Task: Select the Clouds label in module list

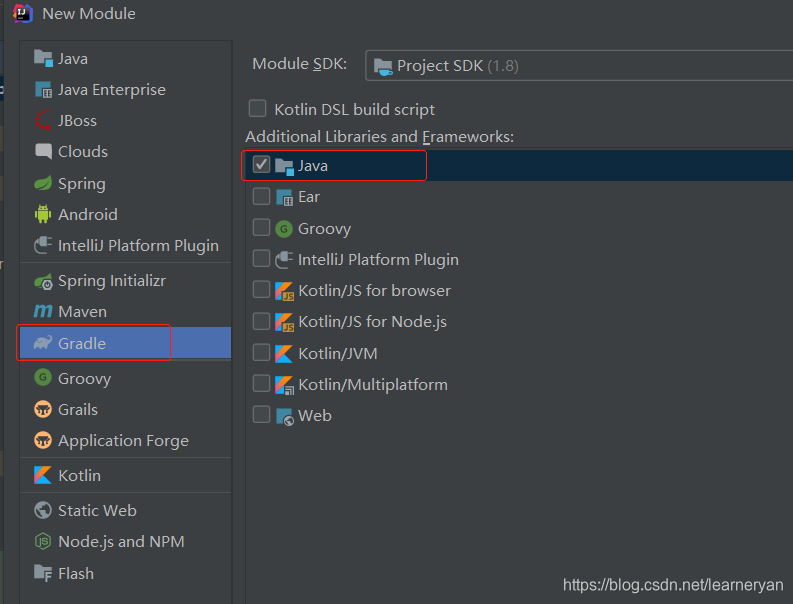Action: click(x=83, y=152)
